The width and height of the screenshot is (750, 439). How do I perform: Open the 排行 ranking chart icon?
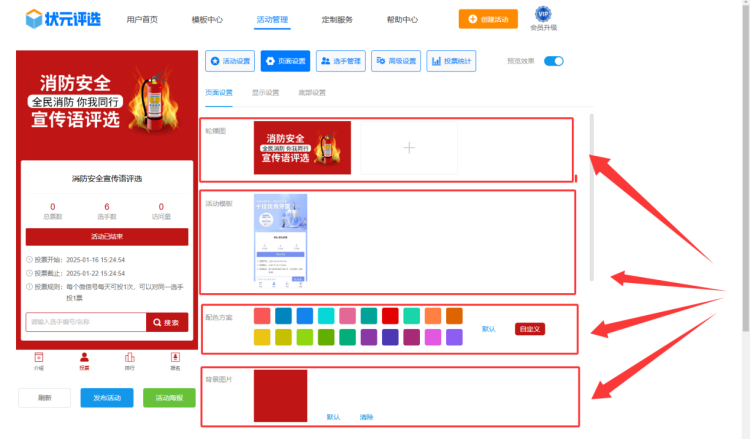coord(129,359)
